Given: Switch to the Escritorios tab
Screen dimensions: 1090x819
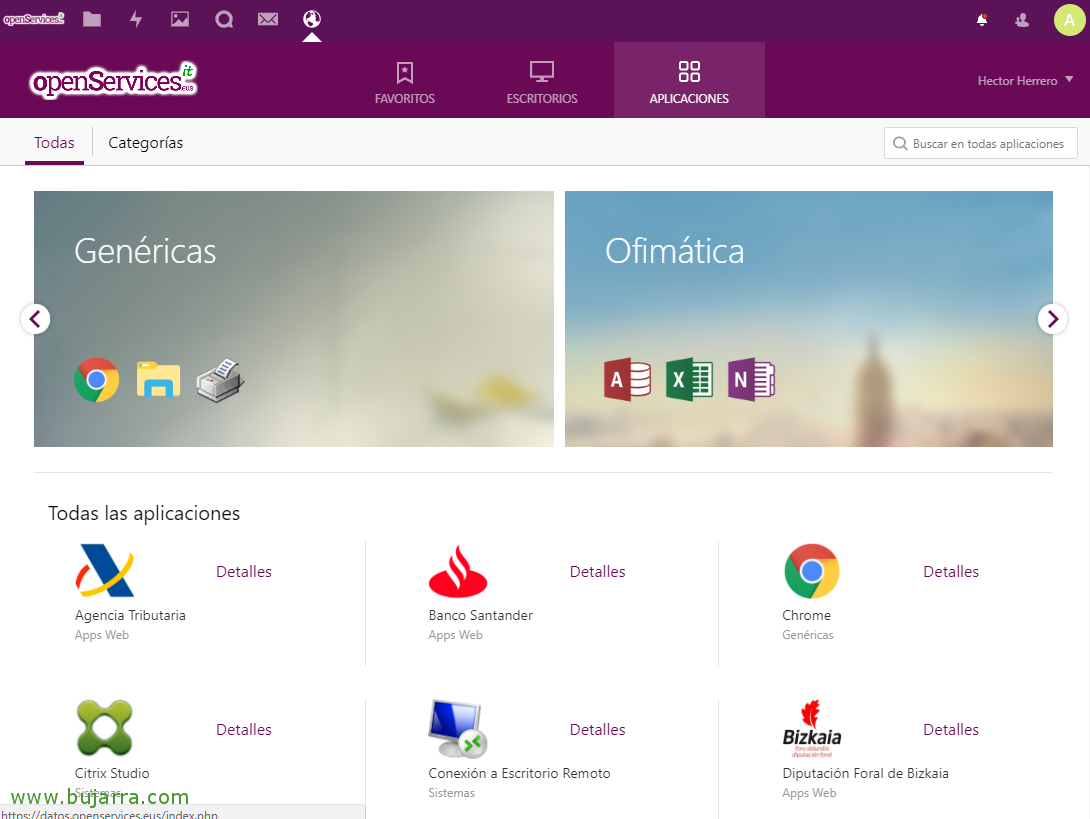Looking at the screenshot, I should coord(542,82).
